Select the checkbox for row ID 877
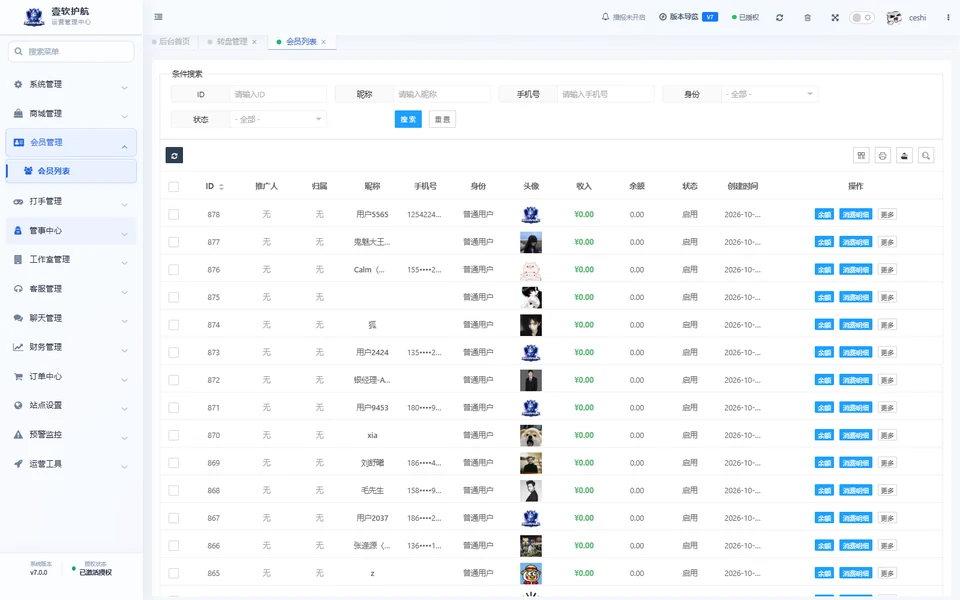This screenshot has height=600, width=960. [174, 242]
